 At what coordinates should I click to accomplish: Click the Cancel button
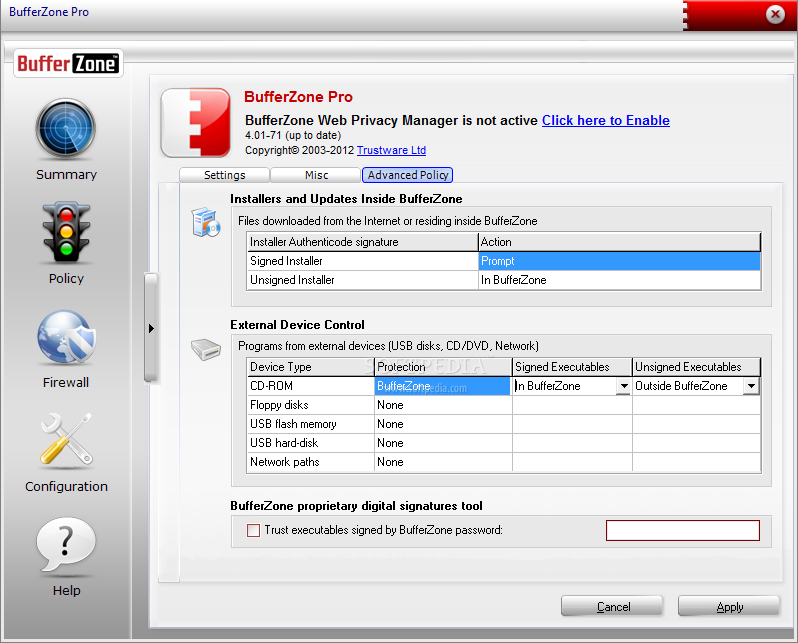pos(612,607)
